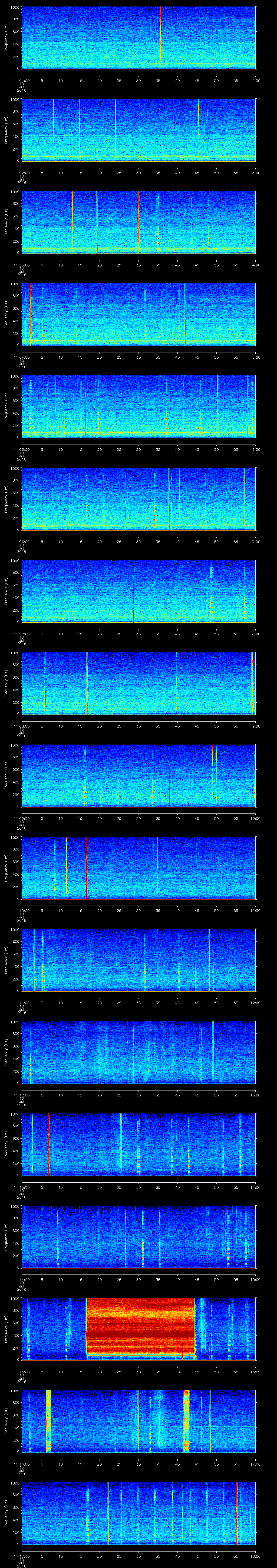Click the spectrogram panel starting at 11:07:00
Image resolution: width=277 pixels, height=1568 pixels.
[x=139, y=590]
